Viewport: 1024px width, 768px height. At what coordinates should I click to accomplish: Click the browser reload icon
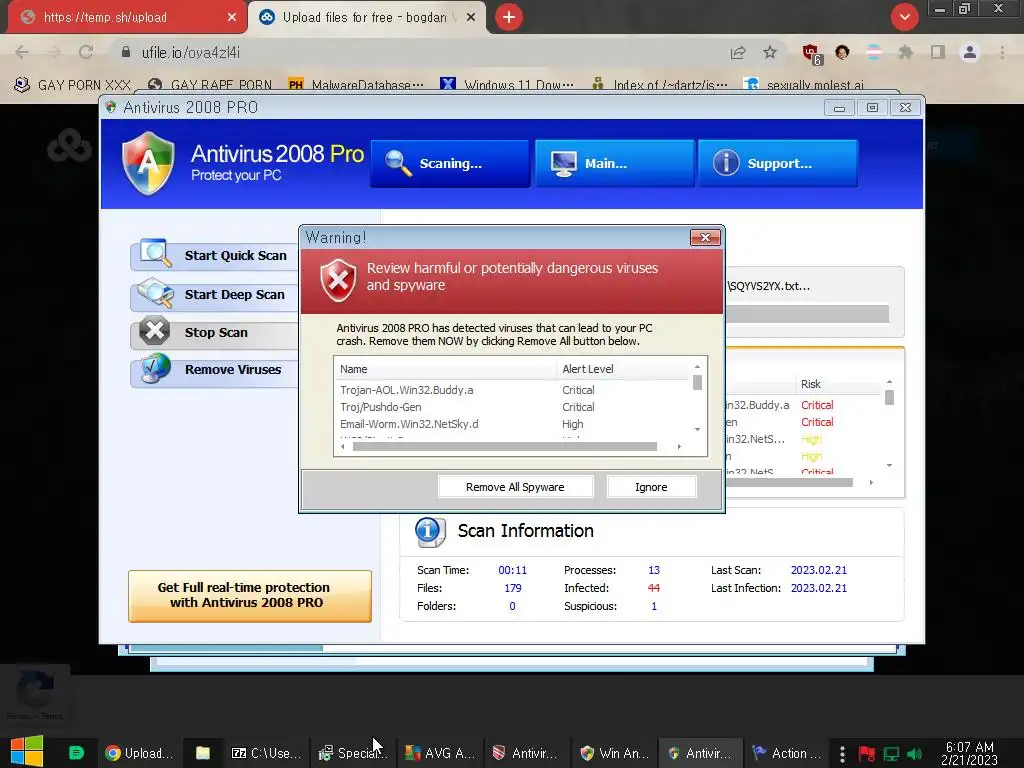pyautogui.click(x=86, y=52)
